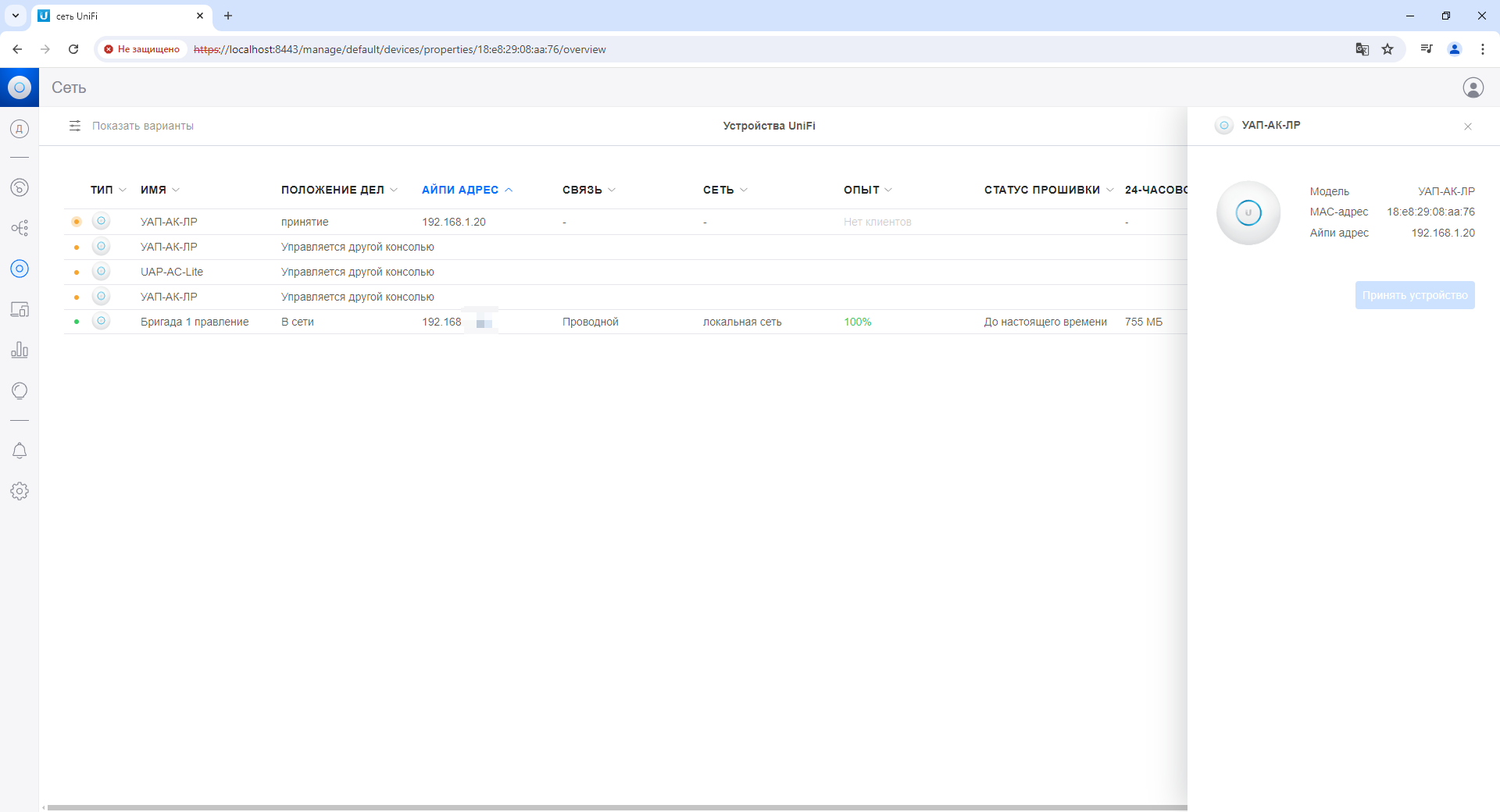Open a new browser tab
This screenshot has height=812, width=1500.
tap(228, 16)
